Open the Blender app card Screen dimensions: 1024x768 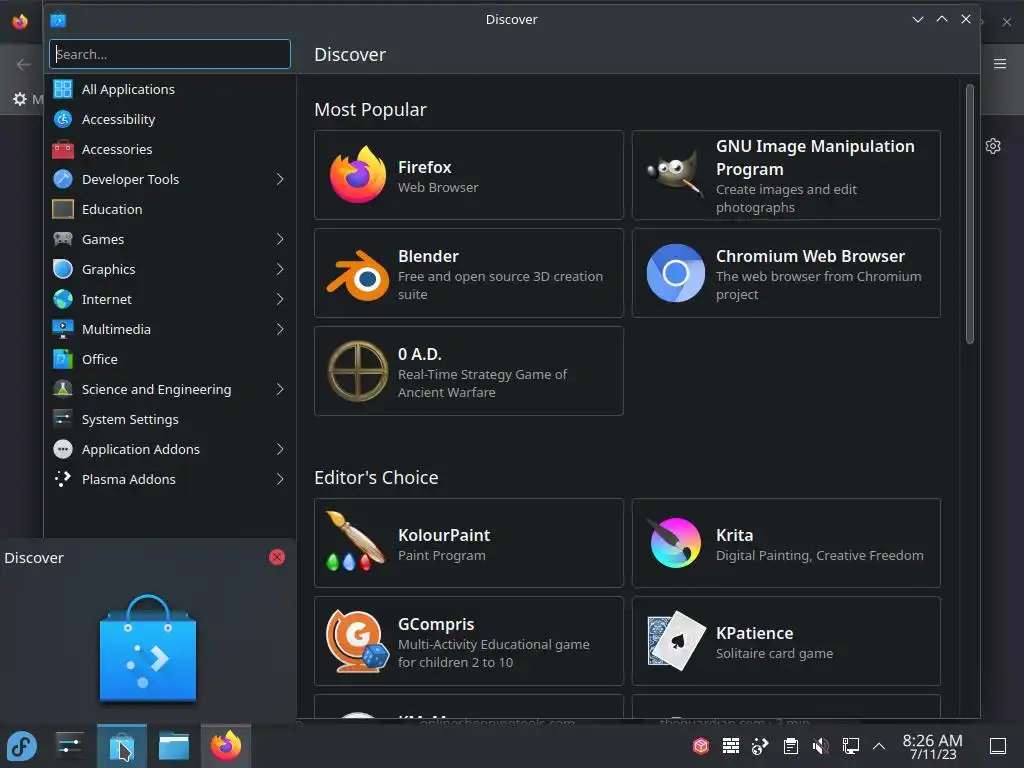click(x=469, y=273)
